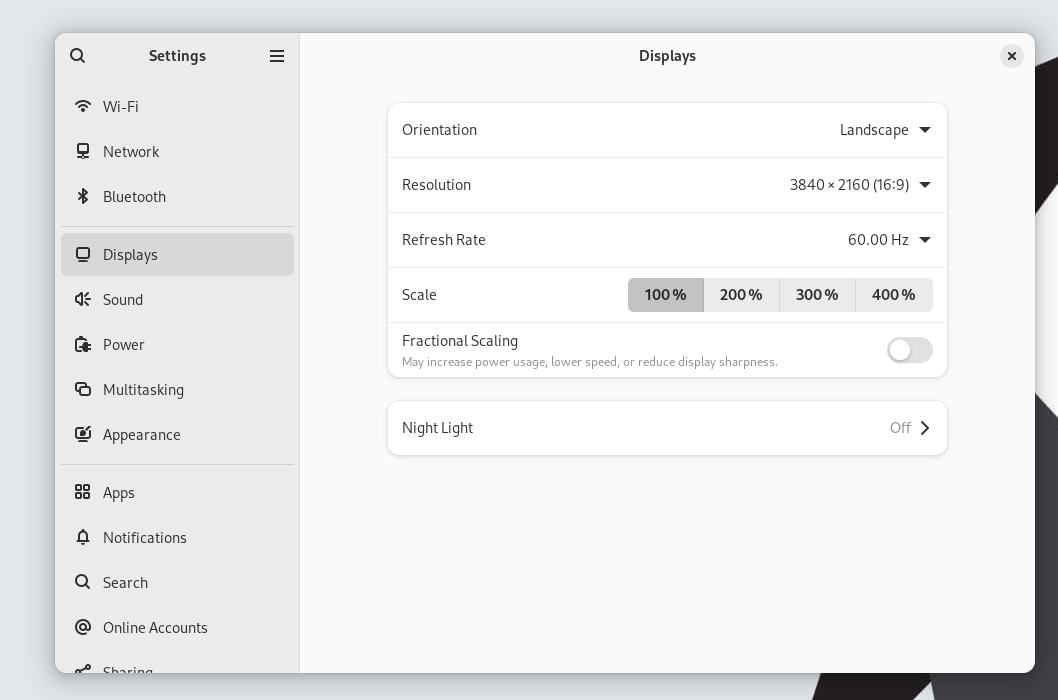Click the Appearance icon in sidebar
Viewport: 1058px width, 700px height.
tap(82, 434)
